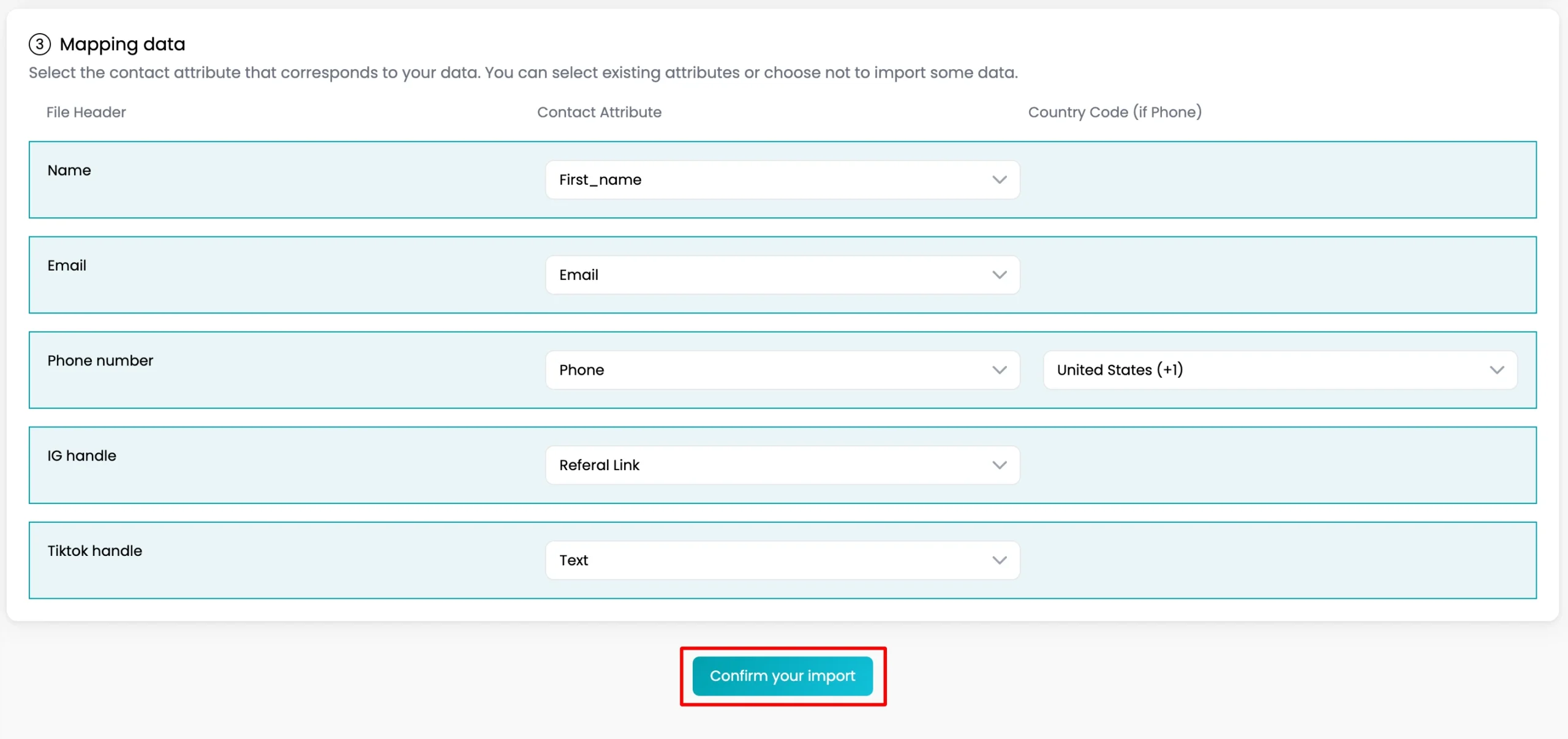Open the Email contact attribute dropdown

pos(782,275)
